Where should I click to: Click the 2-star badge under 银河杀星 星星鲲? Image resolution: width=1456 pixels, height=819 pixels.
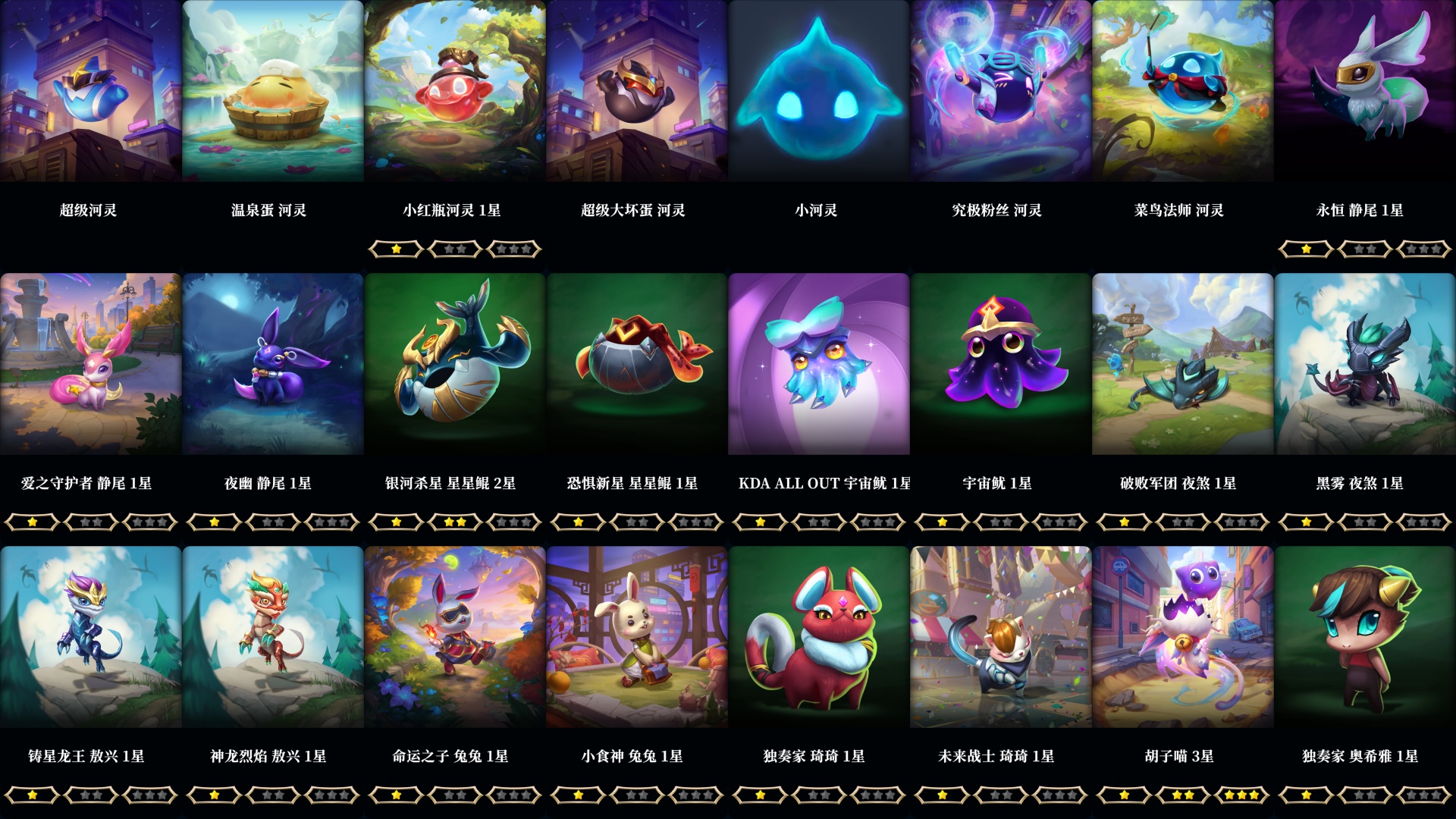pos(455,522)
